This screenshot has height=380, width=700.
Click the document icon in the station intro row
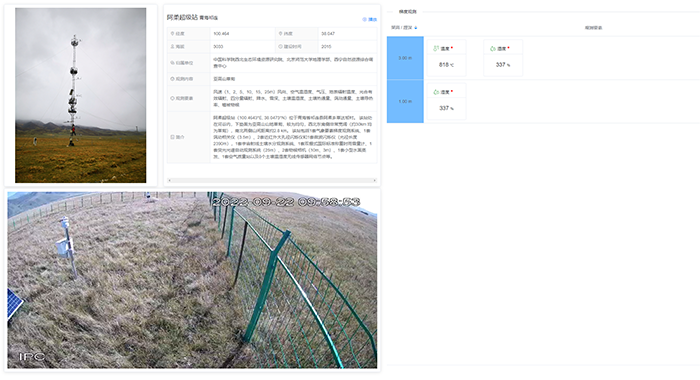(x=172, y=137)
